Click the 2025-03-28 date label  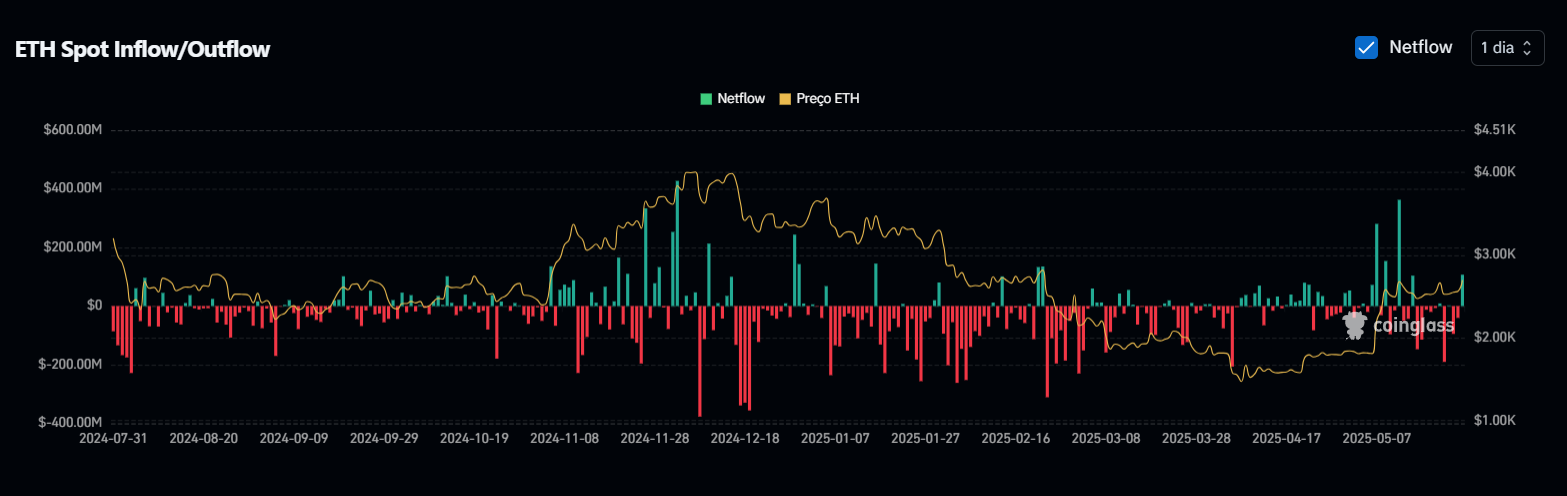tap(1195, 438)
